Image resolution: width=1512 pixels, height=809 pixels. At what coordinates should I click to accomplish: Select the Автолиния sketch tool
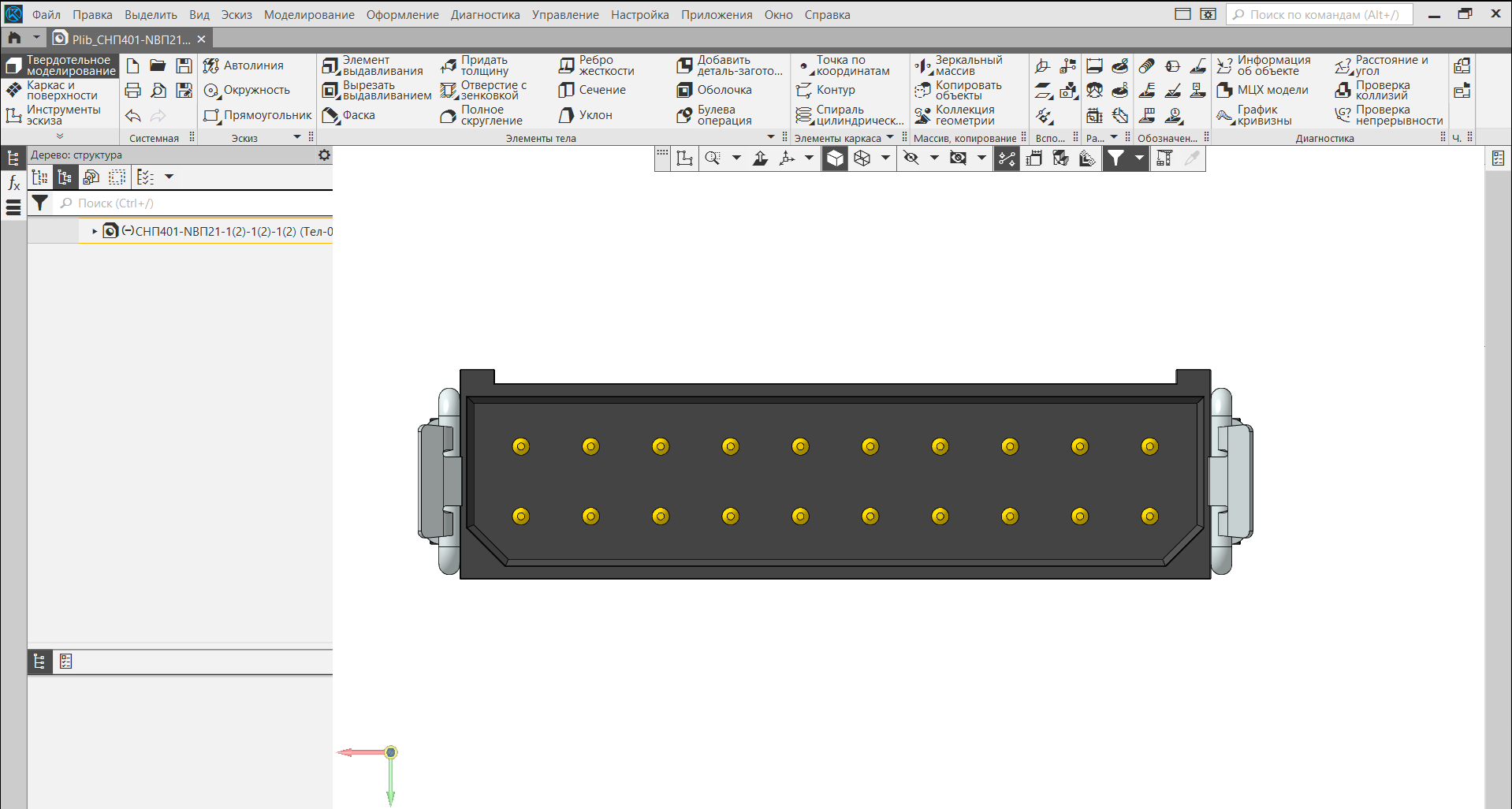coord(244,65)
